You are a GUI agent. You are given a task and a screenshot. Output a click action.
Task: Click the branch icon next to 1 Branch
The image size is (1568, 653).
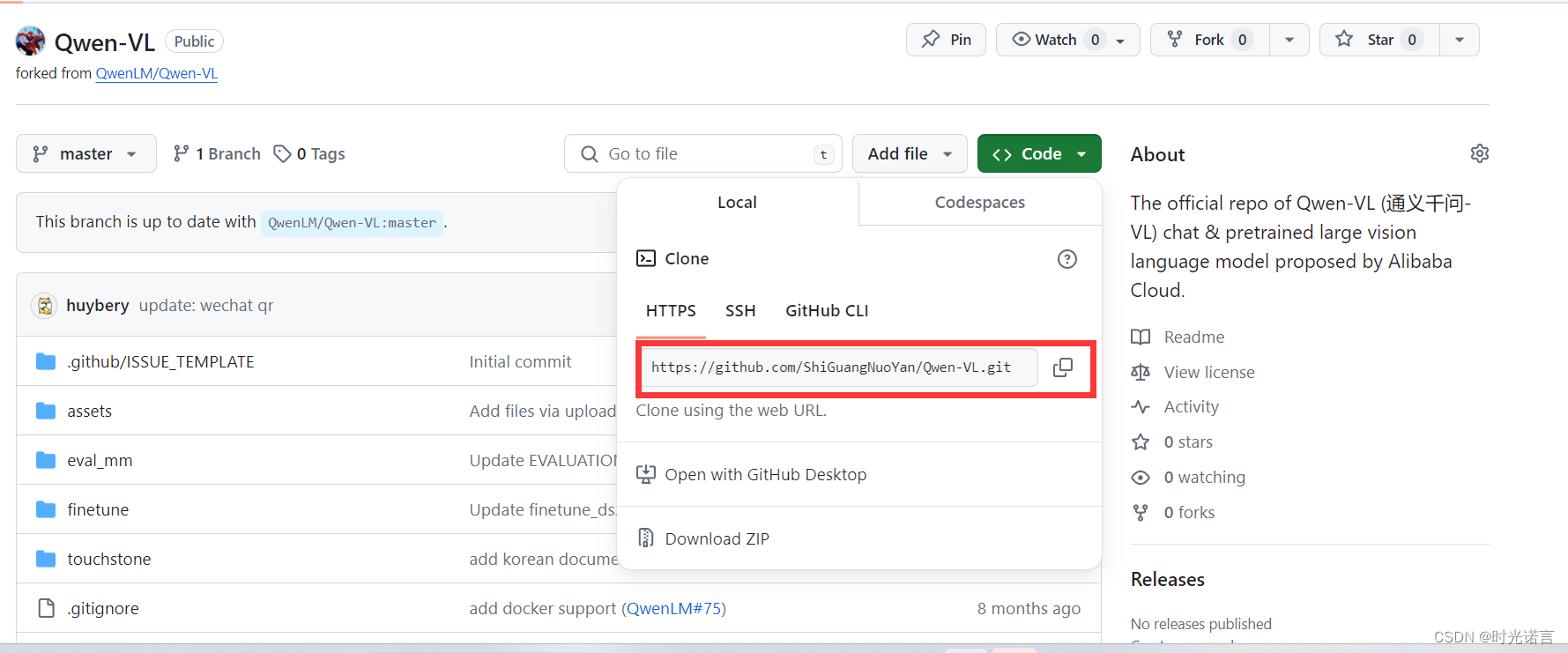[182, 153]
